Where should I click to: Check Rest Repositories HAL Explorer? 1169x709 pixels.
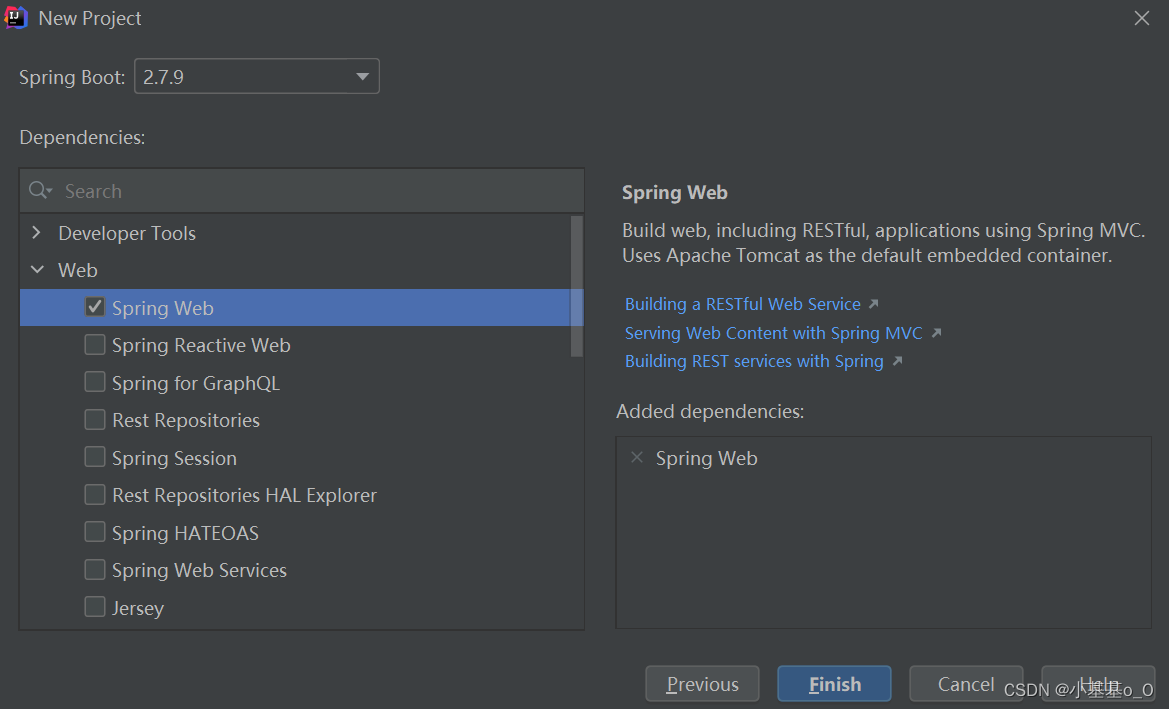[x=95, y=494]
